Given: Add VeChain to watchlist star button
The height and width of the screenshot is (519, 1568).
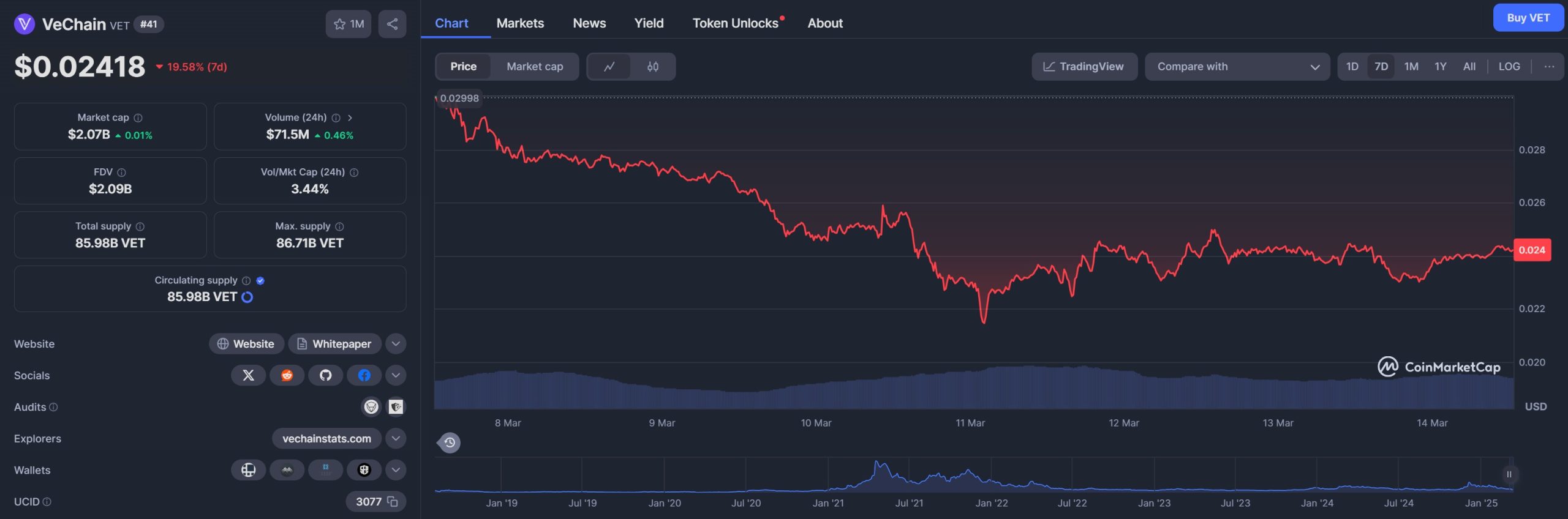Looking at the screenshot, I should pos(349,24).
